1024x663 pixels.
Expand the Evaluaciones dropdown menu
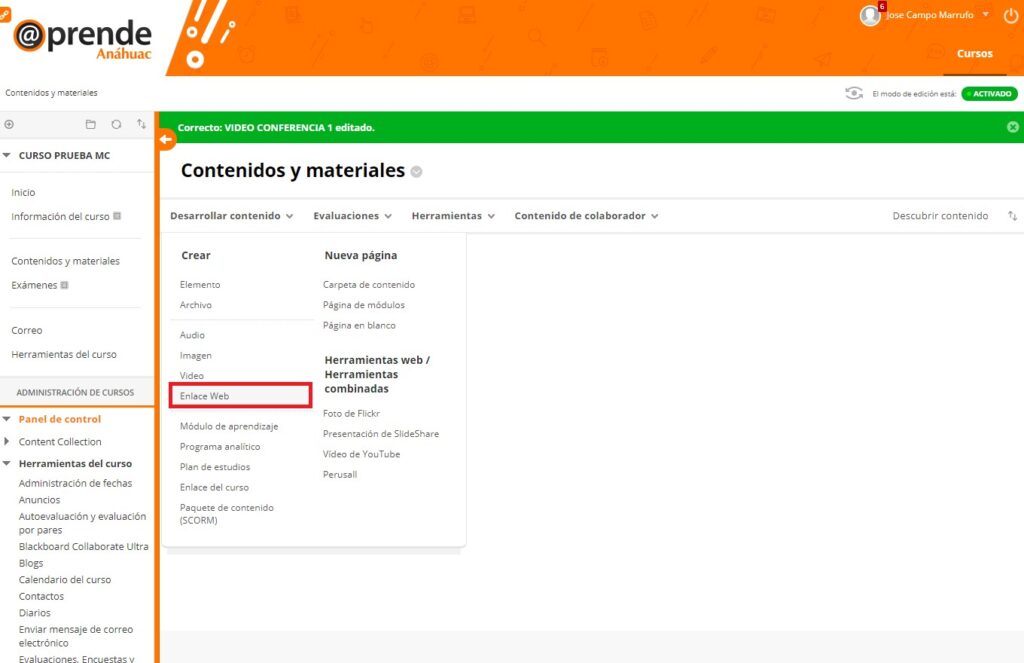(x=352, y=216)
